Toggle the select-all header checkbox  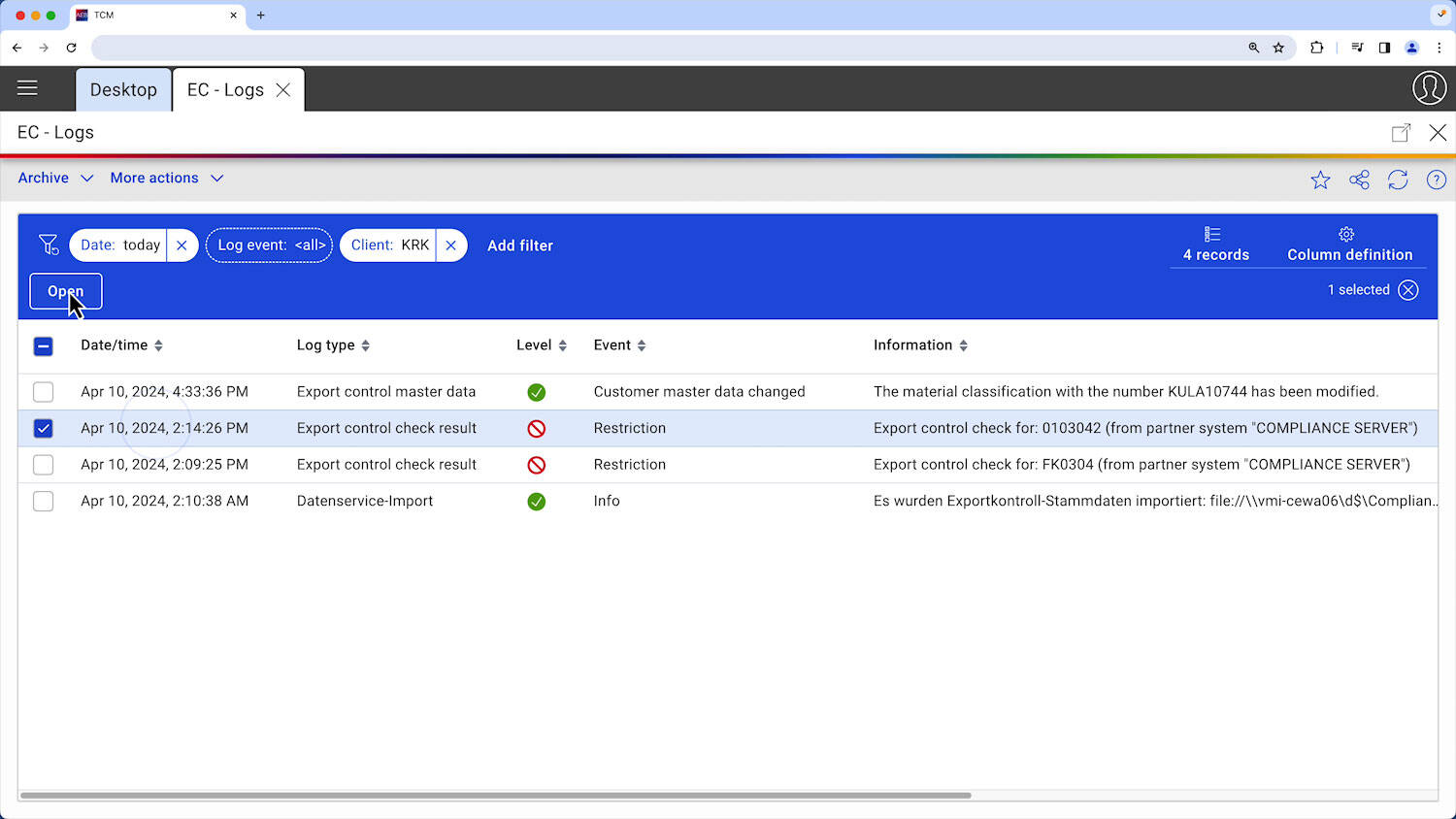[x=43, y=346]
